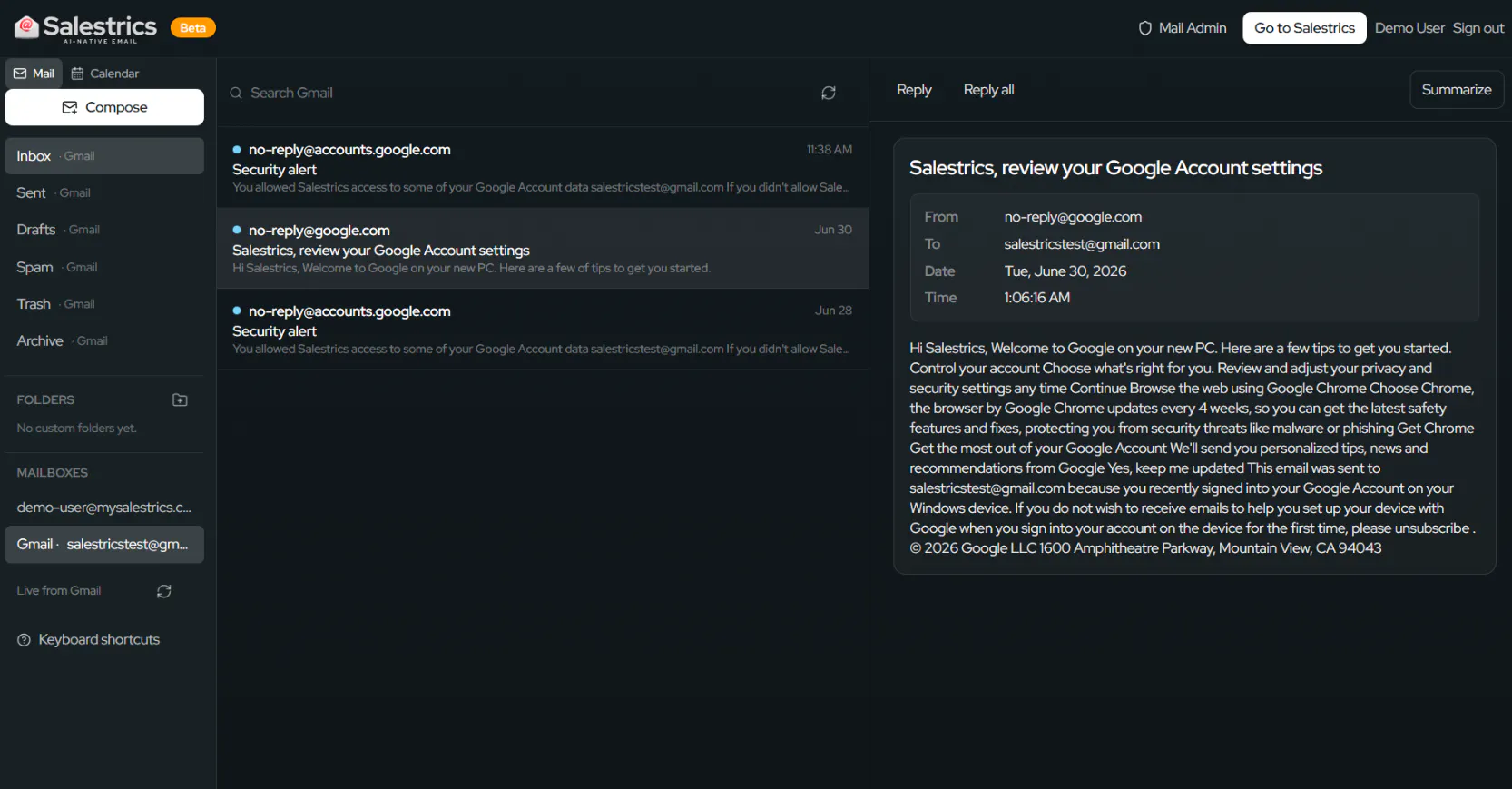Click the shield icon beside Mail Admin
Screen dimensions: 1512x789
click(1145, 28)
